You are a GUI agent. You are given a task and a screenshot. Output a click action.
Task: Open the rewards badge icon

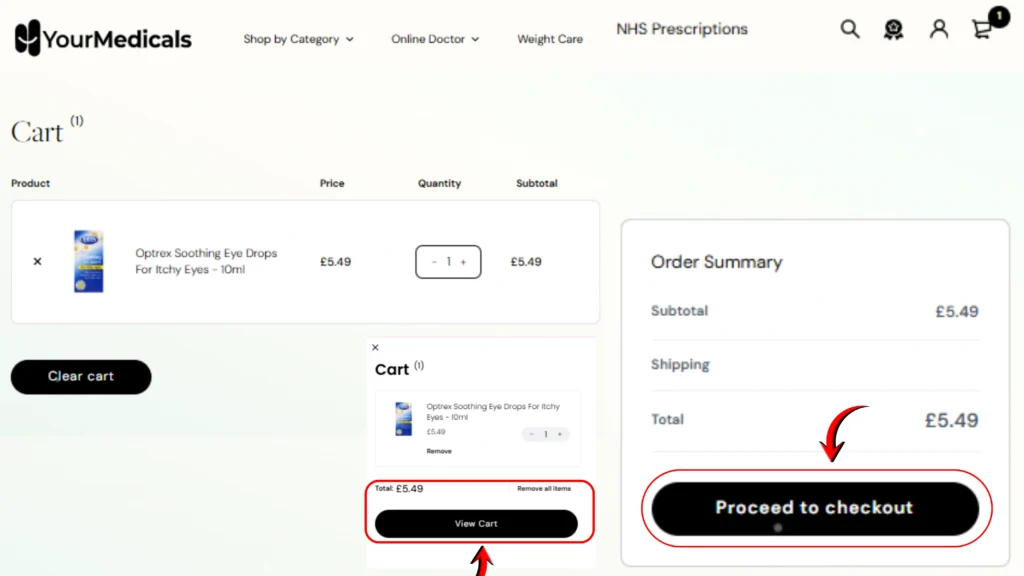894,30
